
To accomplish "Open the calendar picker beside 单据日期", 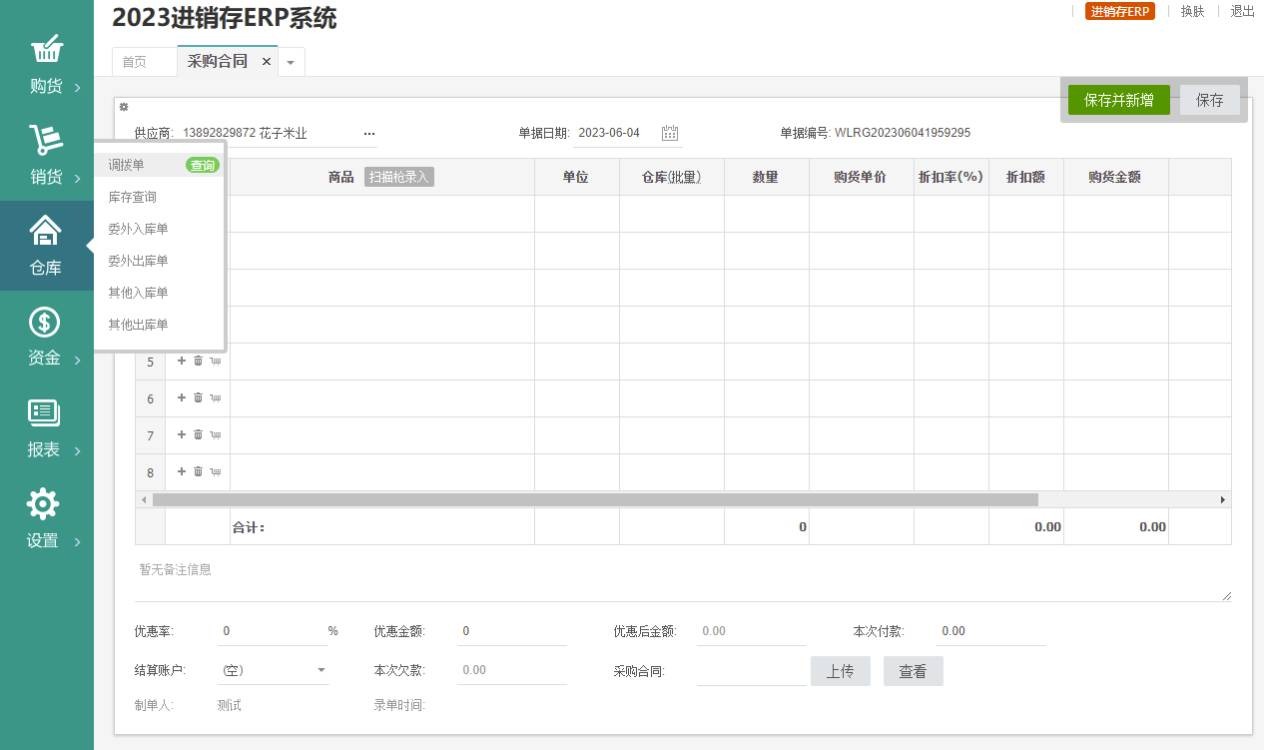I will [670, 133].
